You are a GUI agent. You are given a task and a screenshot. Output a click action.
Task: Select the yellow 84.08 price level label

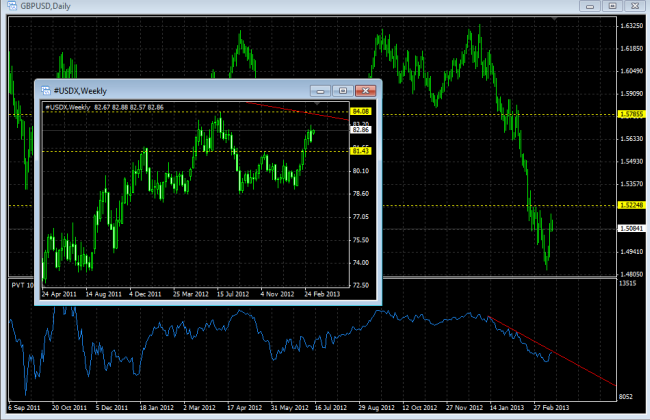tap(361, 111)
